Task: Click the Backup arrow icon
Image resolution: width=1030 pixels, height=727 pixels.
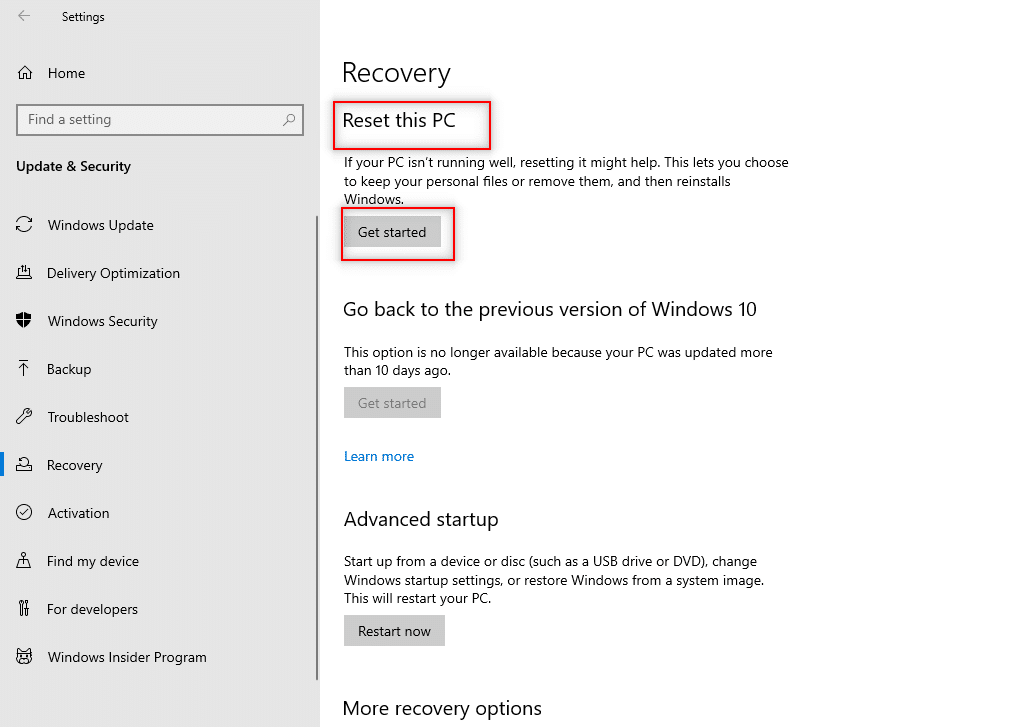Action: point(24,368)
